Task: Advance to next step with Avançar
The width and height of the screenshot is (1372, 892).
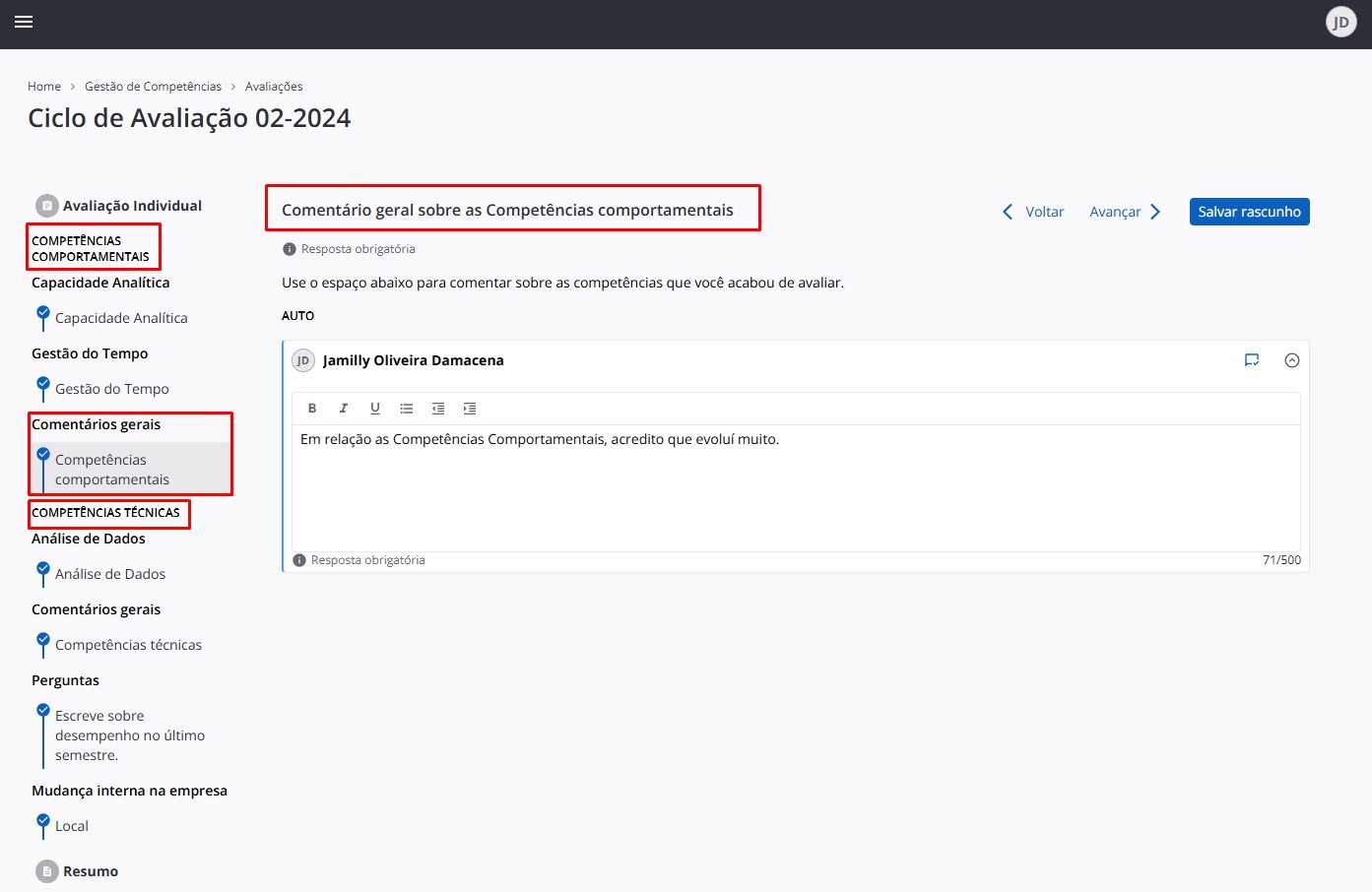Action: coord(1125,212)
